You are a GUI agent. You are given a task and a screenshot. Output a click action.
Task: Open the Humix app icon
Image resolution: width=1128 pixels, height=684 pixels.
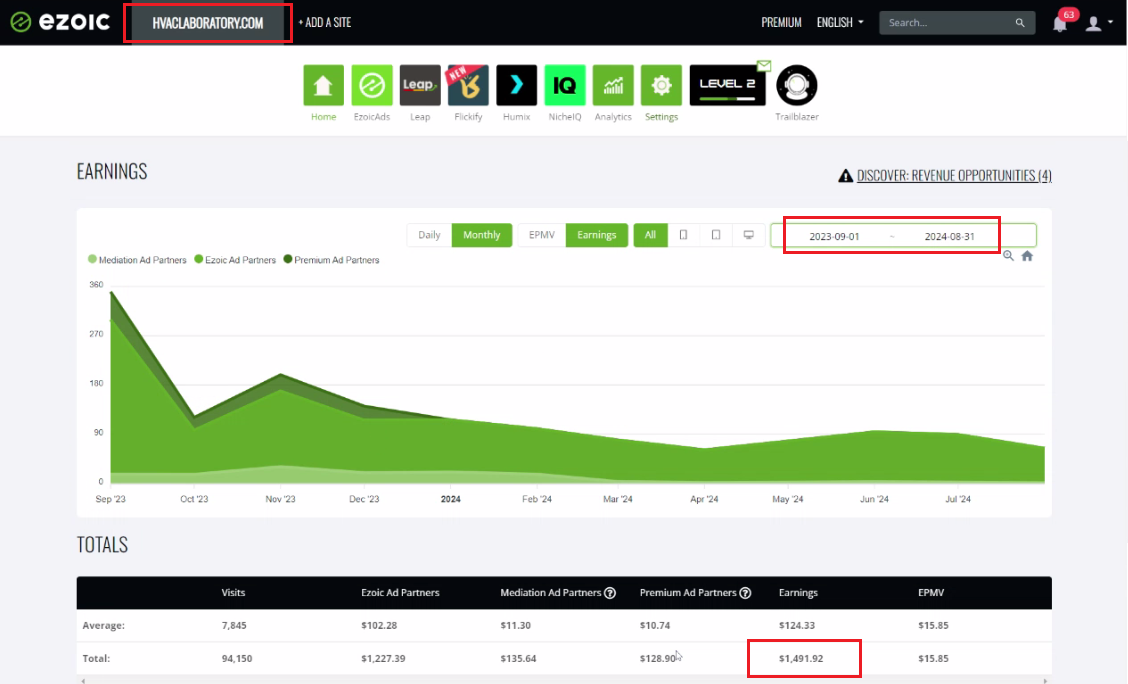pos(517,85)
